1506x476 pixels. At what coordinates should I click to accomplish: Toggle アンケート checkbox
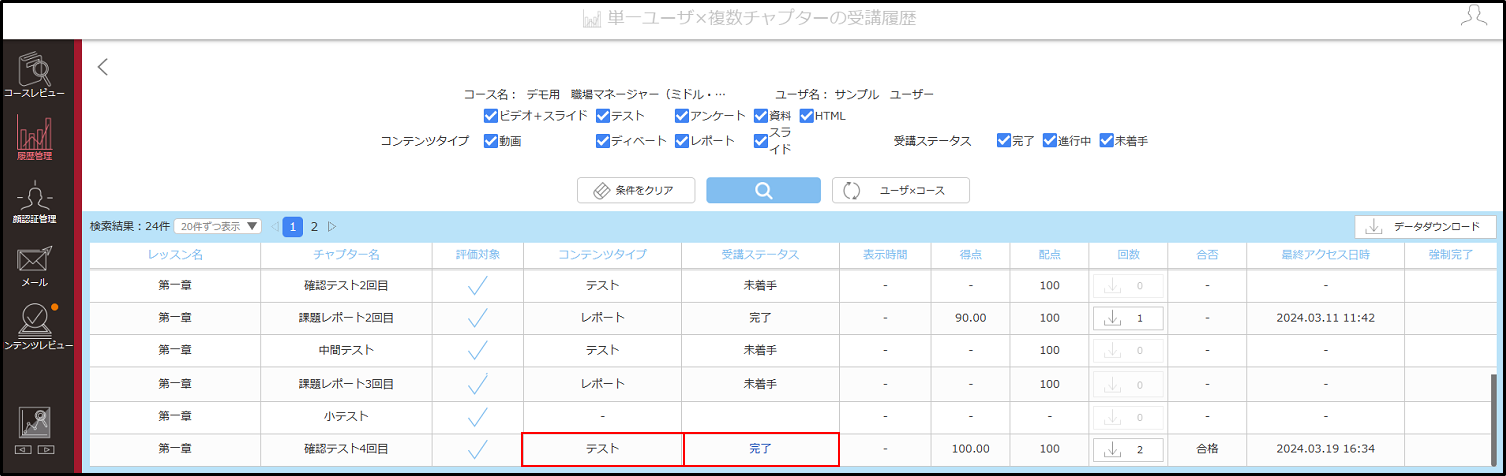tap(682, 116)
